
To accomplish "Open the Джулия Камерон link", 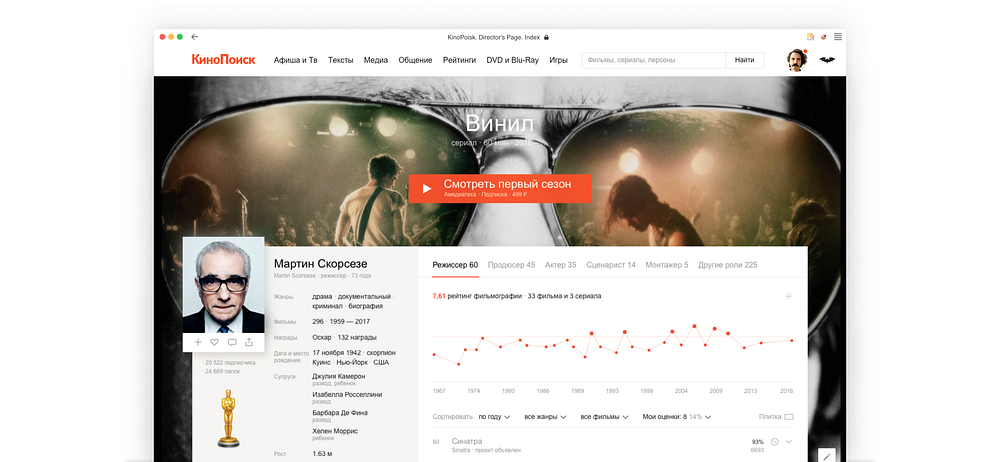I will tap(339, 376).
